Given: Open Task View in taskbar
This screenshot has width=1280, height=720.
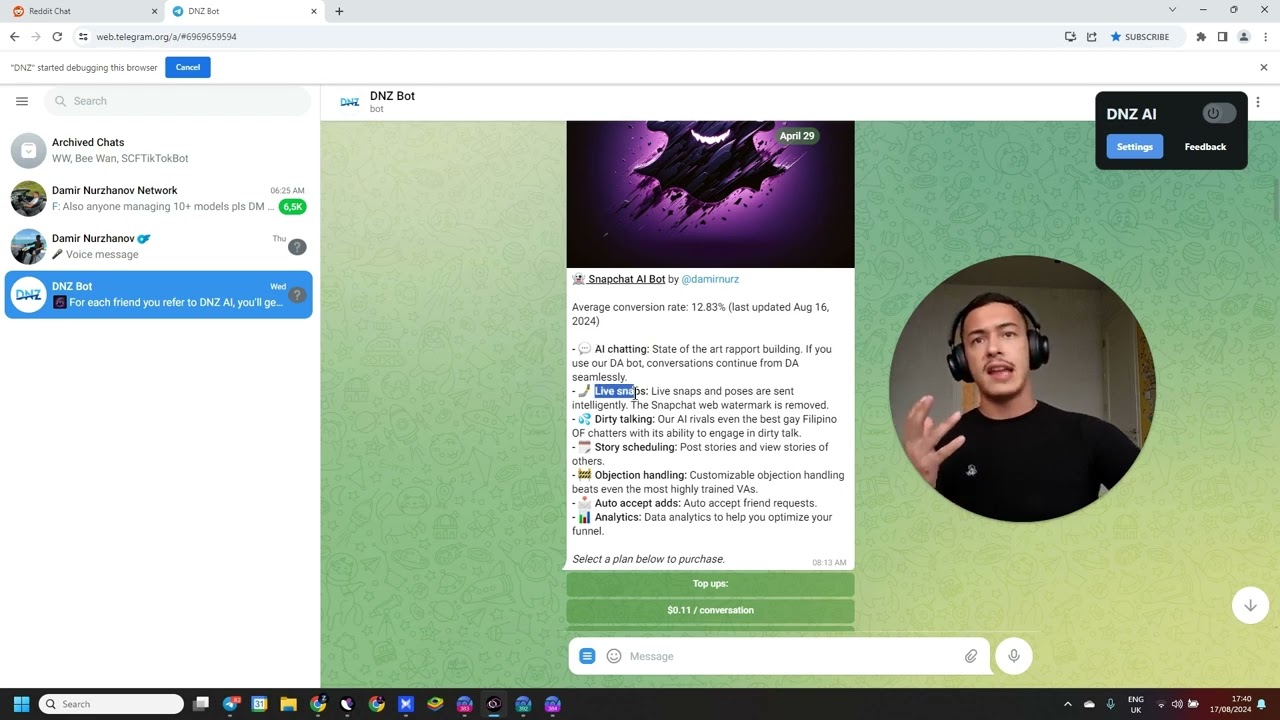Looking at the screenshot, I should [201, 704].
